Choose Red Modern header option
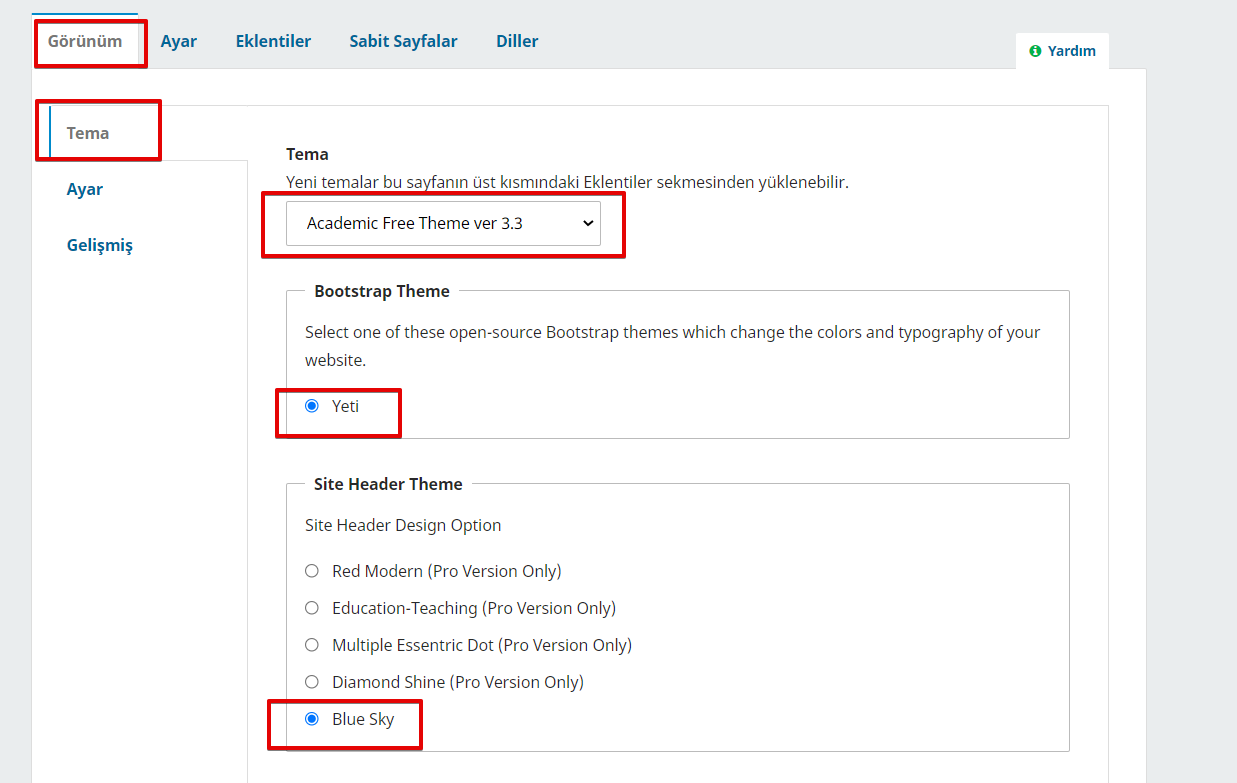 [312, 571]
